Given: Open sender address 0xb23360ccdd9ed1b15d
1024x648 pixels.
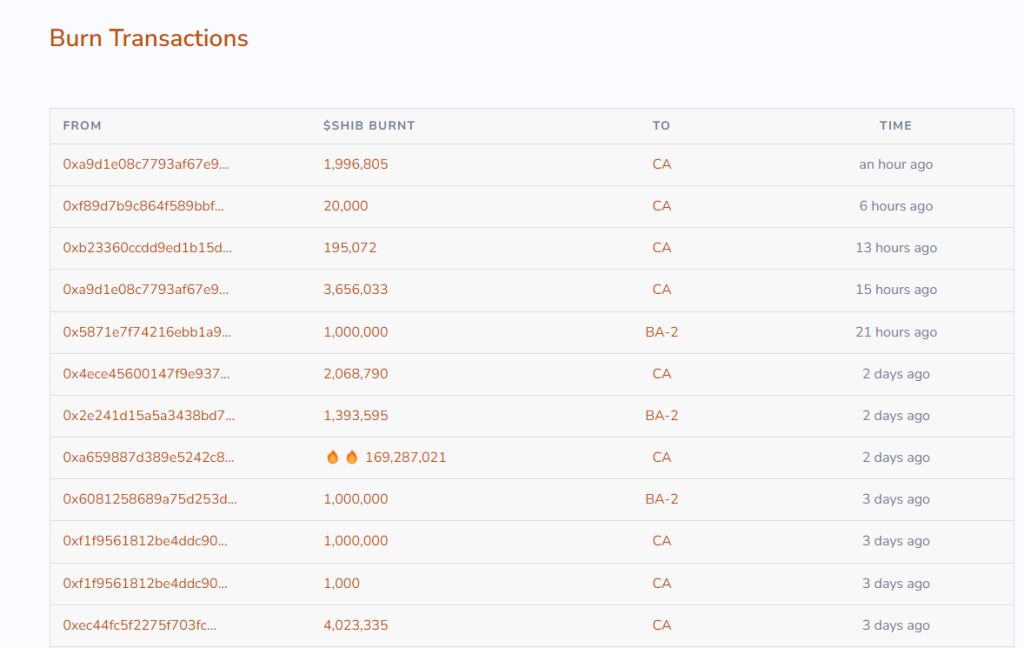Looking at the screenshot, I should 147,248.
